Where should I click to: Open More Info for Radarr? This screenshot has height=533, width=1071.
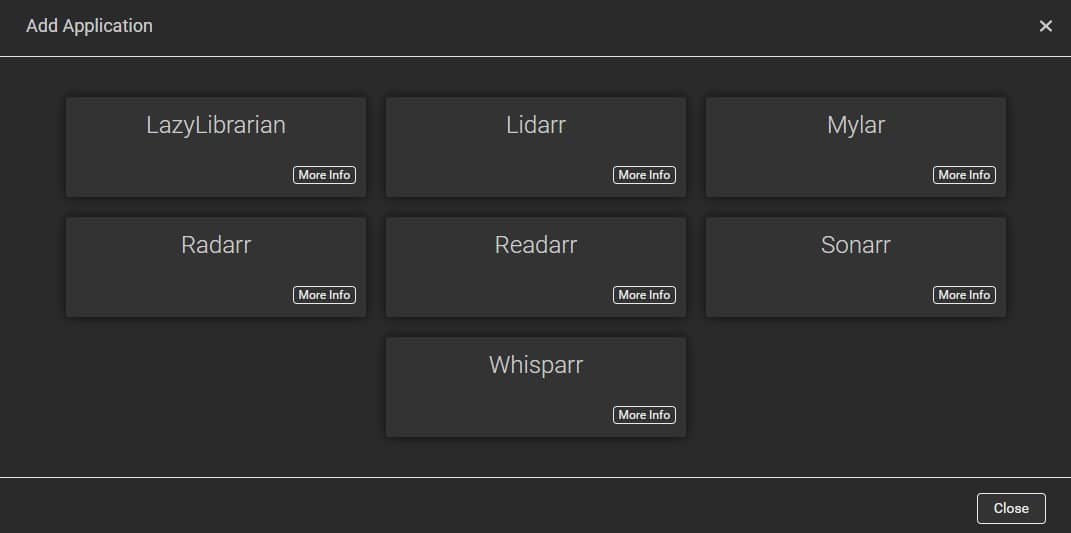324,295
